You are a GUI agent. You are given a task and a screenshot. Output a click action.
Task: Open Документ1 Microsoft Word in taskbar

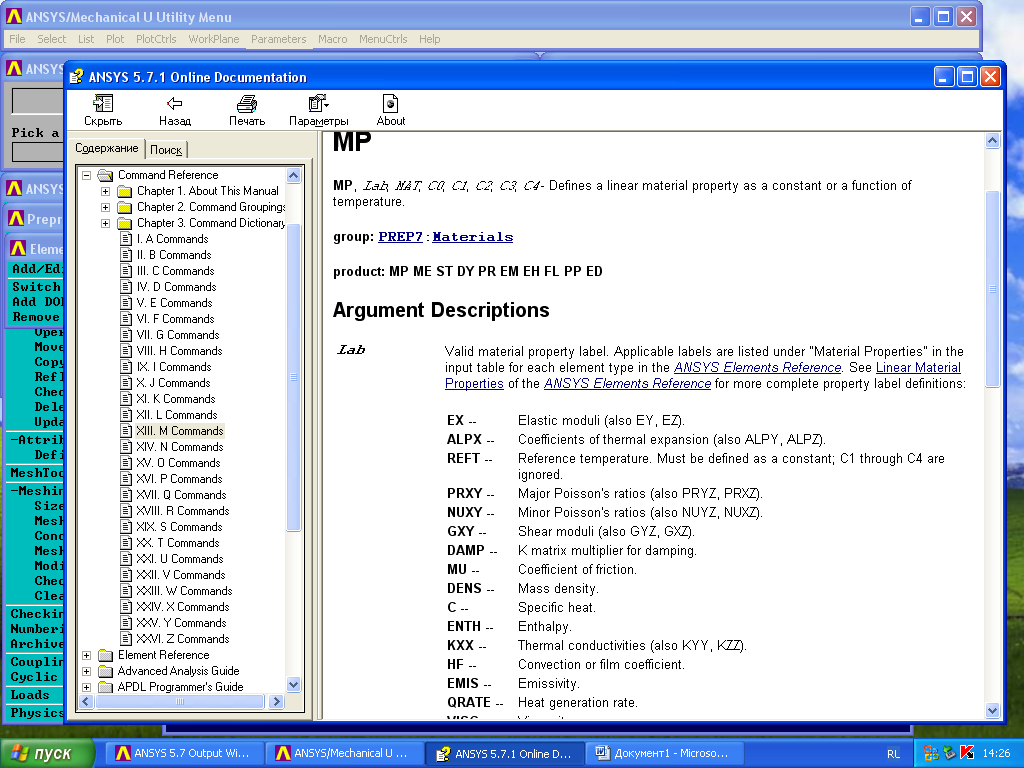[x=664, y=754]
